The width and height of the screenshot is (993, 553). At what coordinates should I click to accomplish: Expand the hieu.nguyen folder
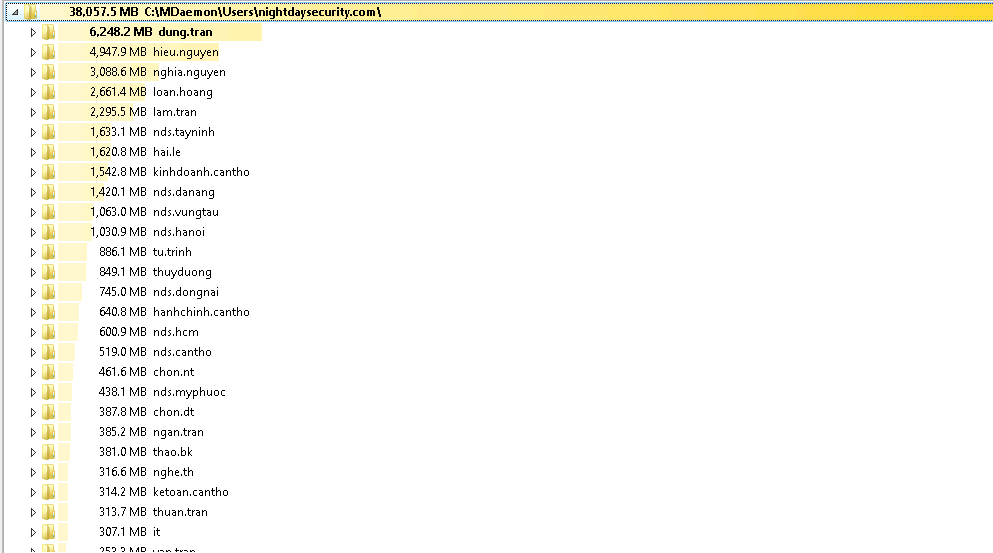click(33, 53)
